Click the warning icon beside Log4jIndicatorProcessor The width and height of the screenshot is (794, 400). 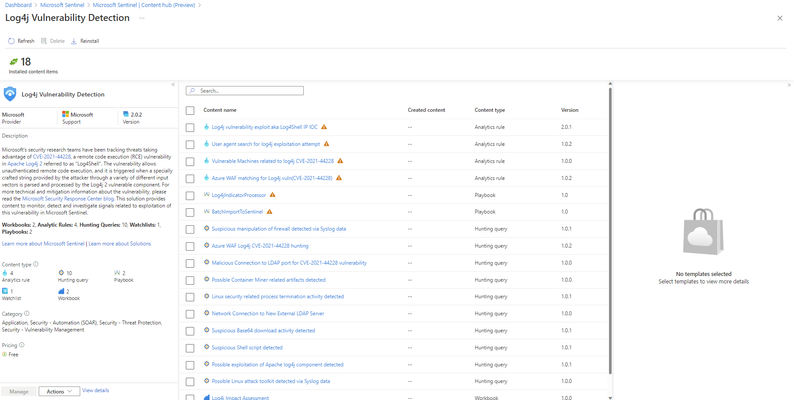click(x=272, y=195)
